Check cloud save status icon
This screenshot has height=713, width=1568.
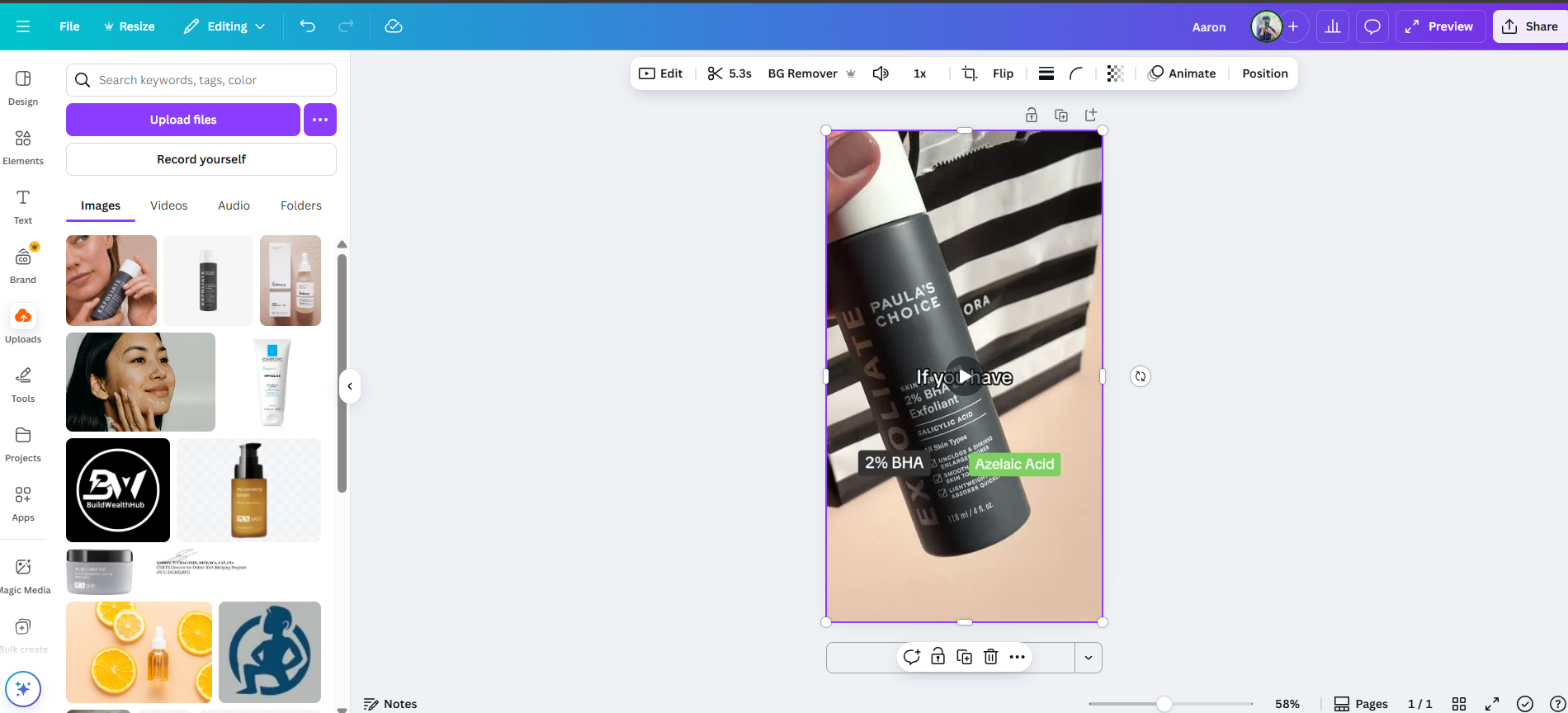tap(394, 26)
